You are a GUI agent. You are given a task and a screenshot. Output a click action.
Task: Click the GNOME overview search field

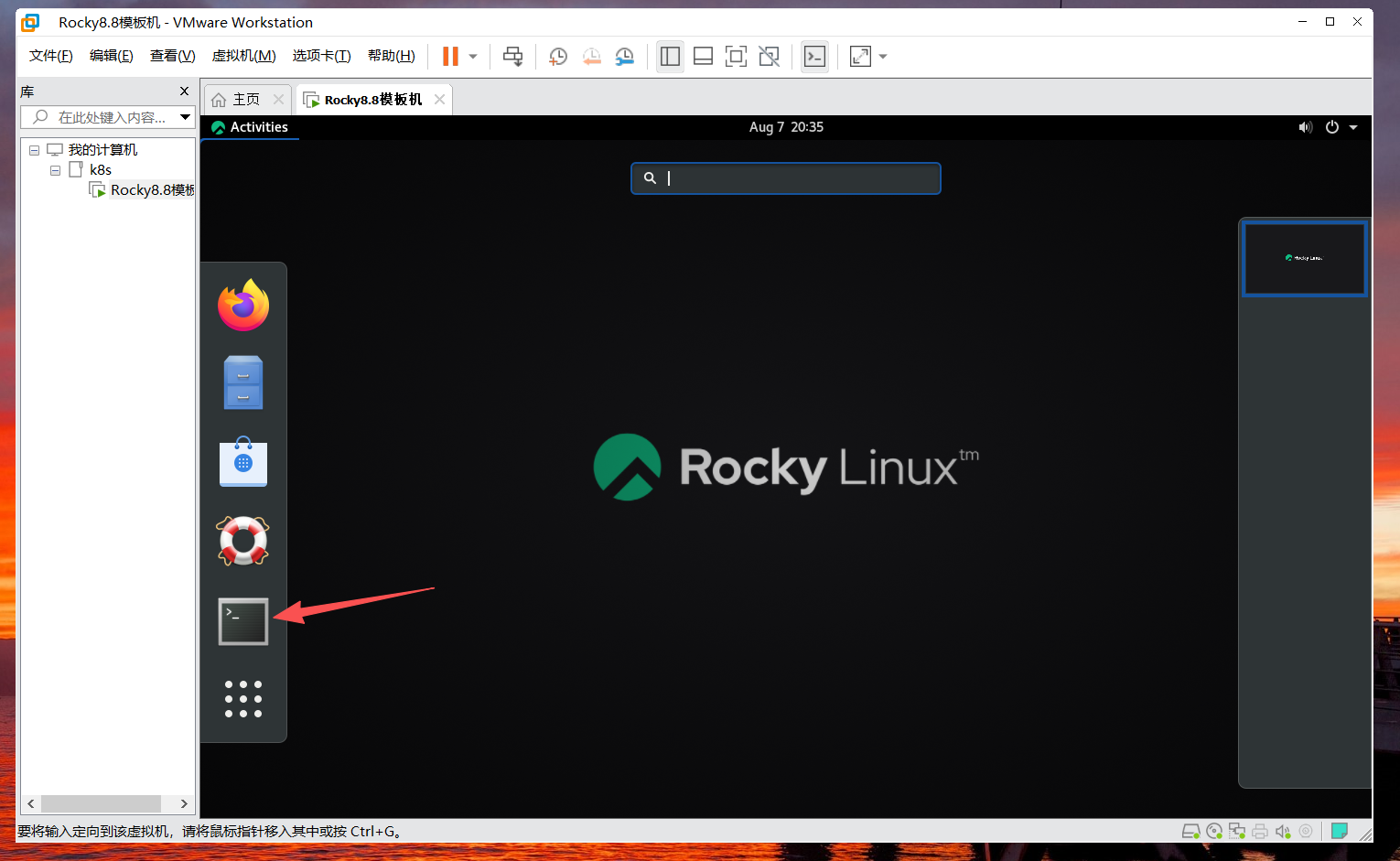pos(786,178)
